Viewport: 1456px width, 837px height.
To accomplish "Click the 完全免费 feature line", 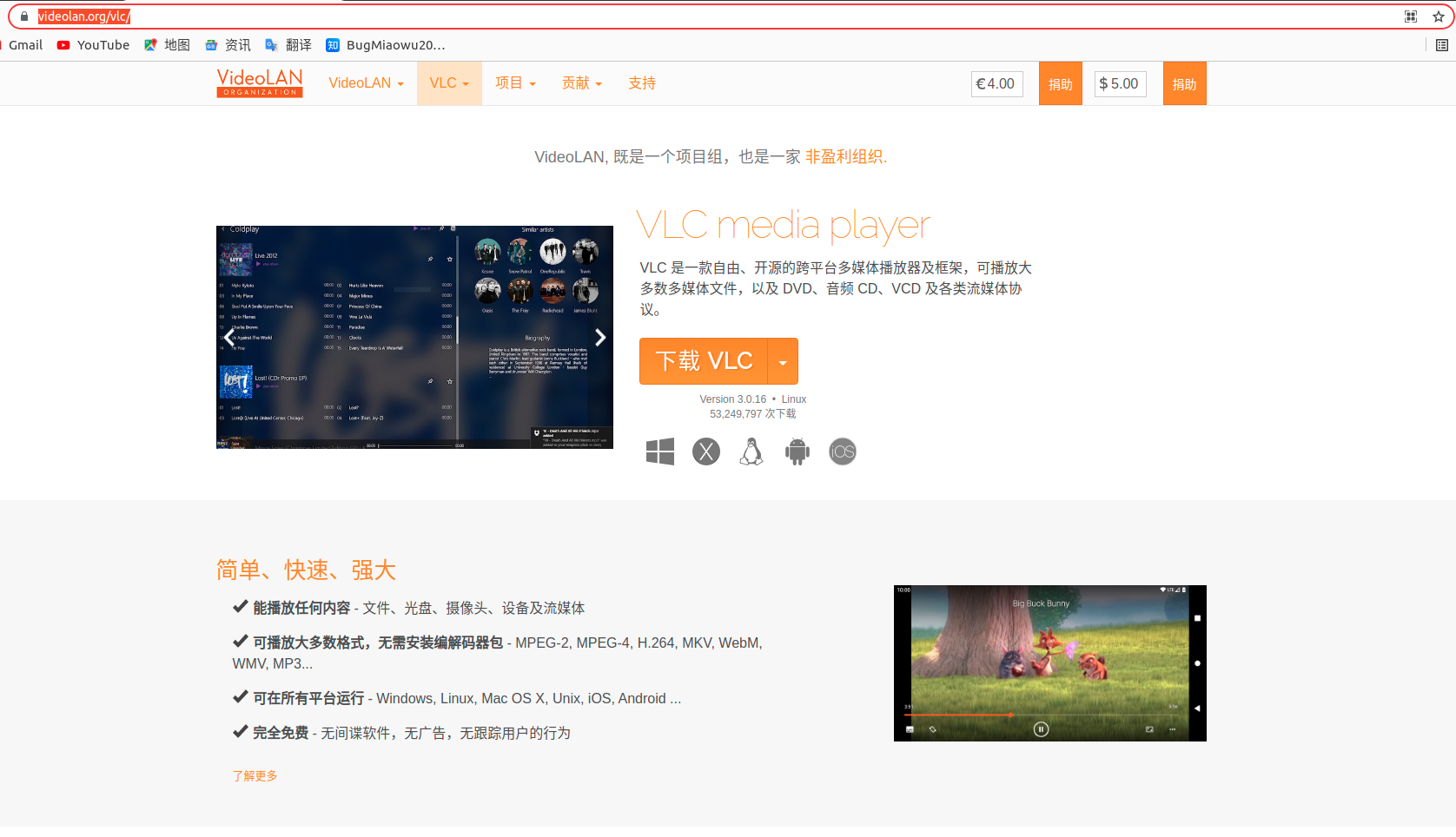I will (x=401, y=733).
